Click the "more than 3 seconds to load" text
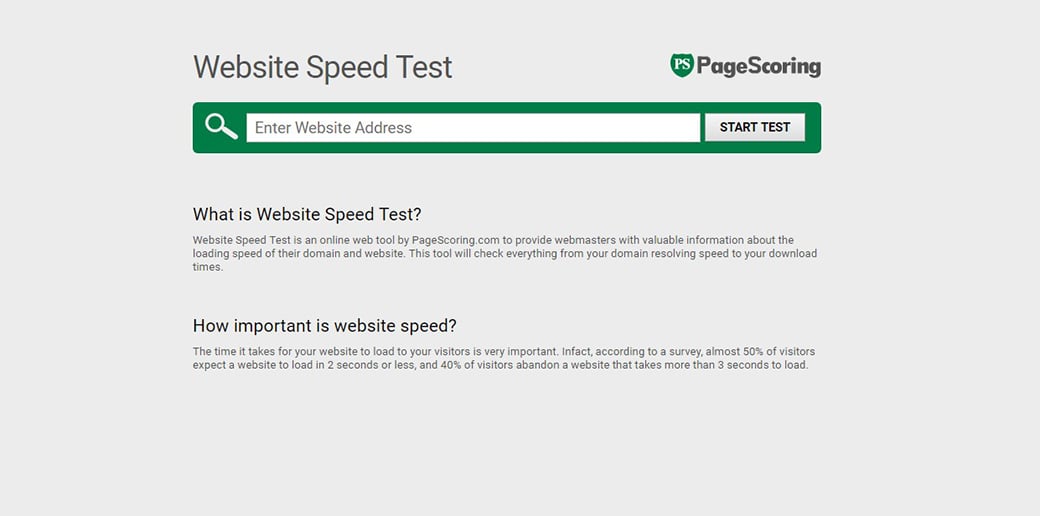1040x516 pixels. click(739, 365)
